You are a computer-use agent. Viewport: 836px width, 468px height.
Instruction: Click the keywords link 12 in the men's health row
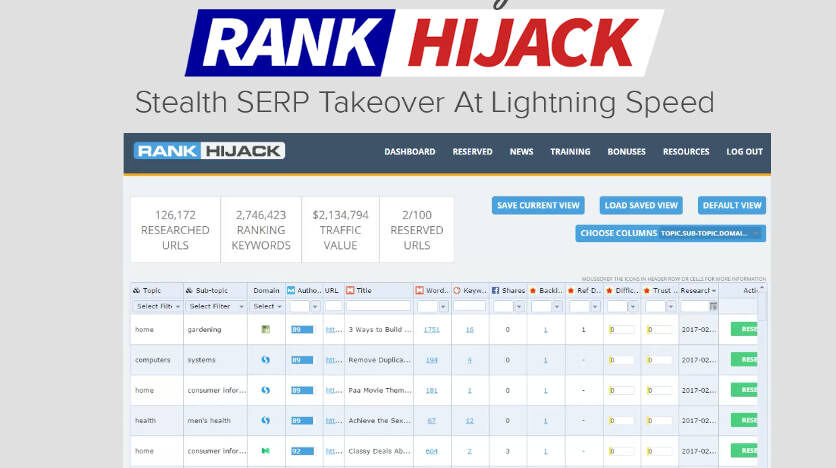tap(469, 421)
